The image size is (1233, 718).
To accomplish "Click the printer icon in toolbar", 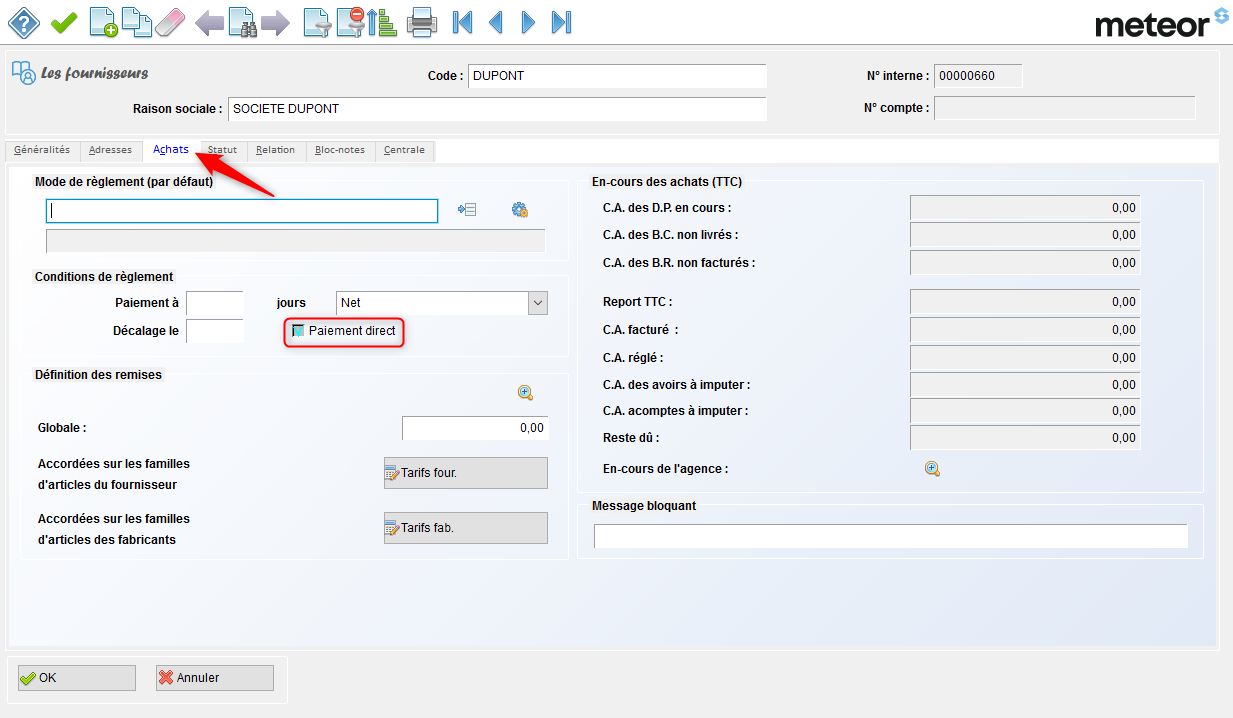I will point(421,21).
